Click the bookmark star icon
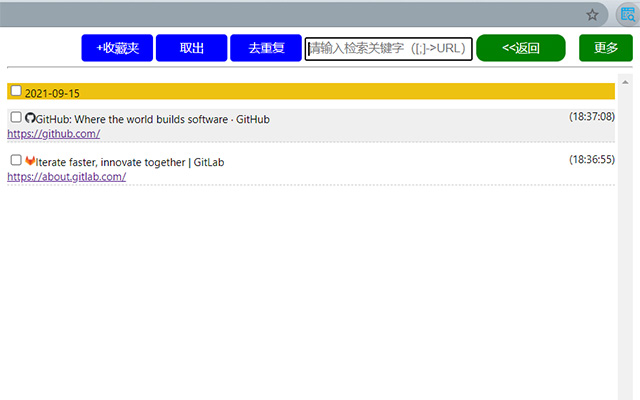The width and height of the screenshot is (640, 400). 592,15
